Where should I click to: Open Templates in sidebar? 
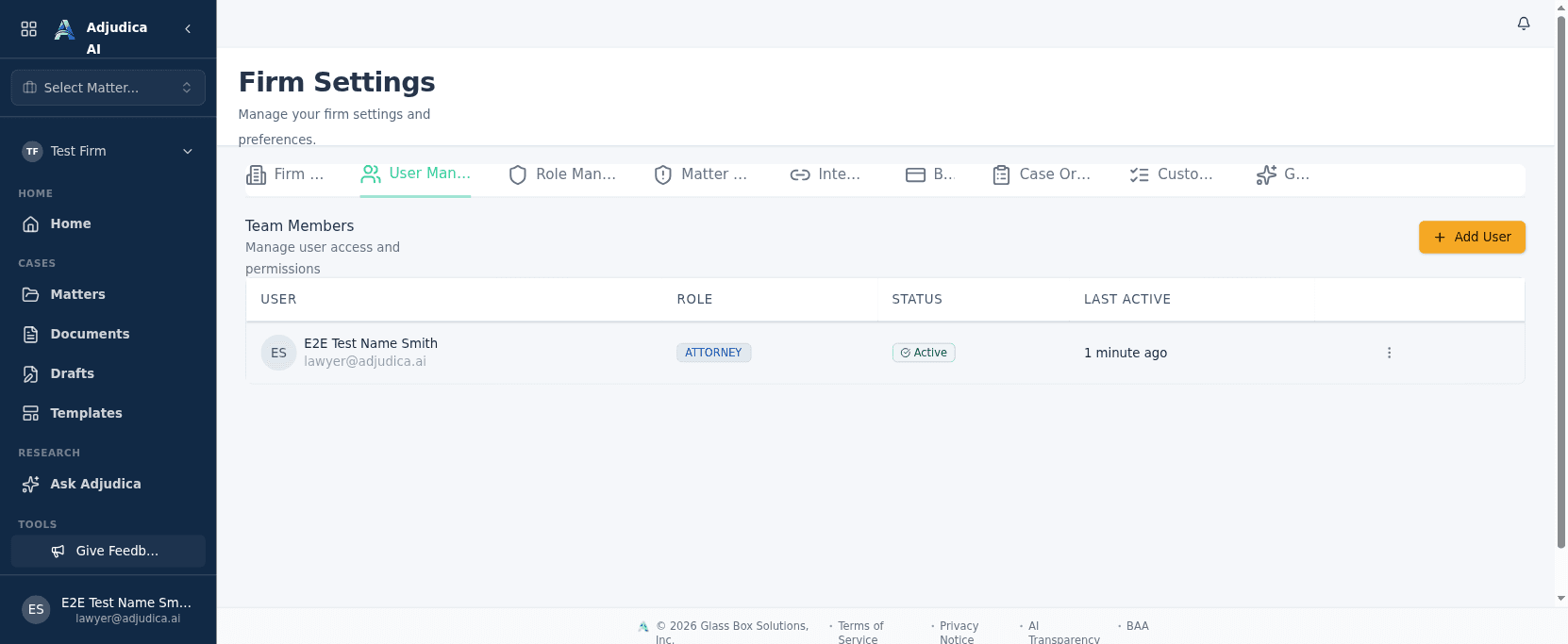[x=108, y=413]
